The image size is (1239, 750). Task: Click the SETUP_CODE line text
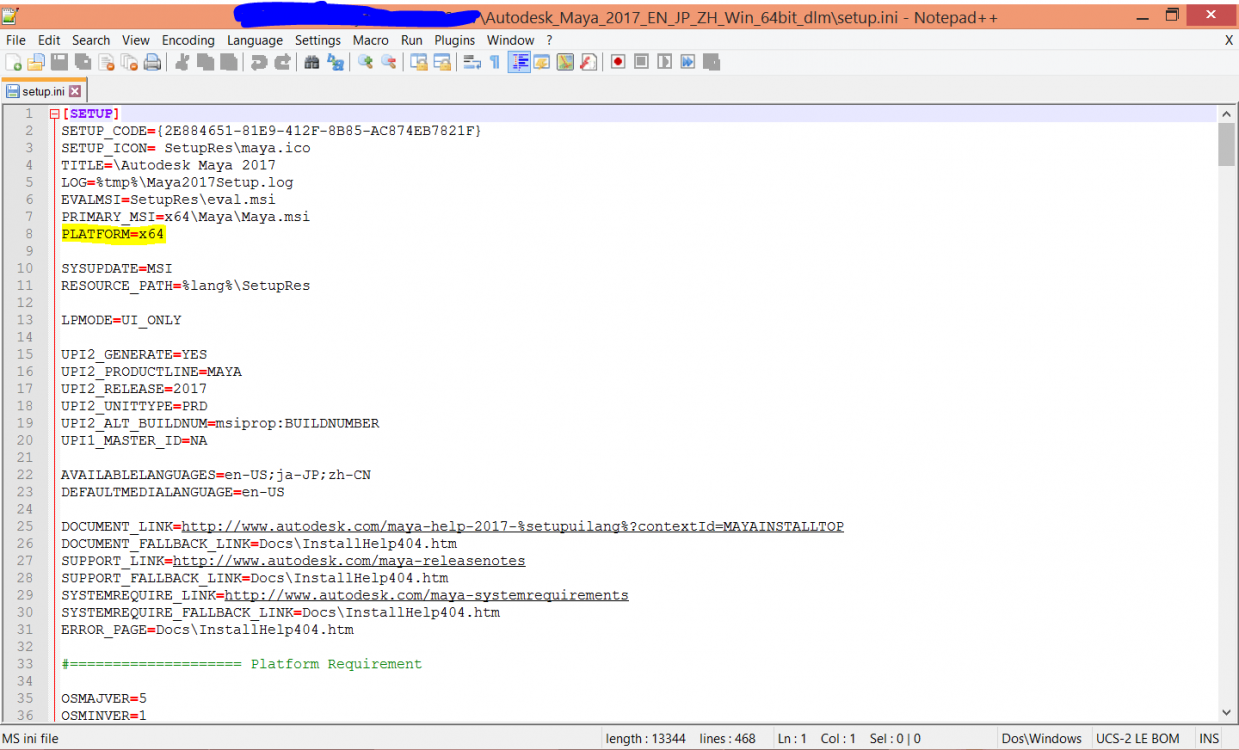coord(271,131)
